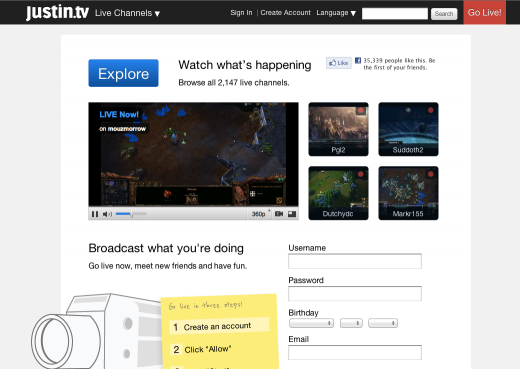This screenshot has width=520, height=369.
Task: Click the justin.tv logo
Action: [x=57, y=12]
